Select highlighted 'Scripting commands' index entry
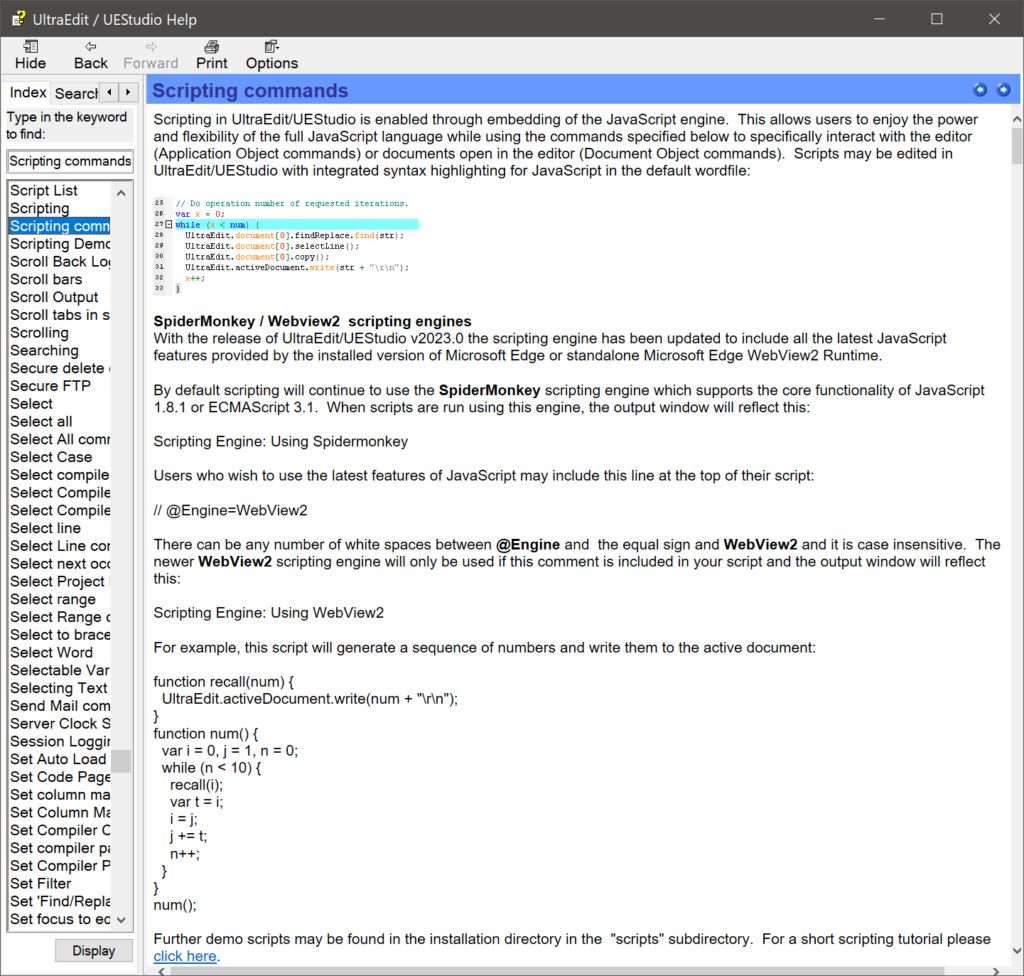The image size is (1024, 976). (59, 226)
